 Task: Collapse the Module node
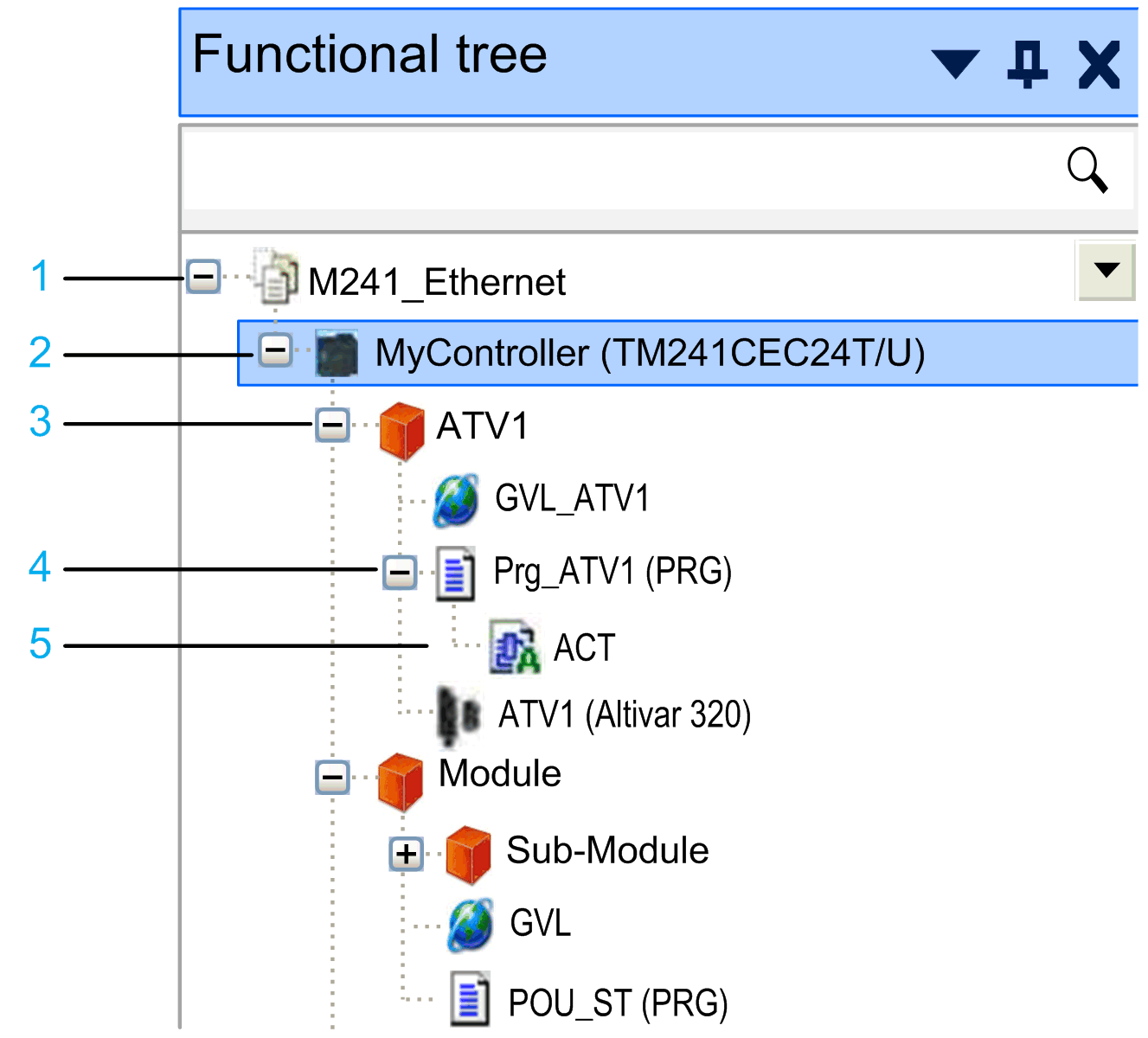pos(331,778)
